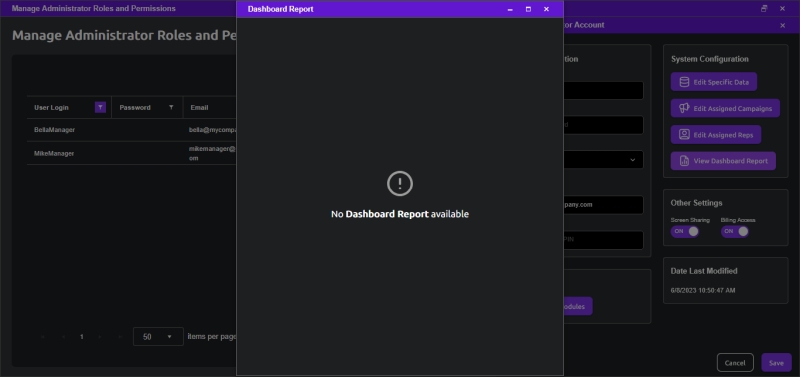Open Edit Specific Data button
The image size is (800, 377).
(x=713, y=82)
